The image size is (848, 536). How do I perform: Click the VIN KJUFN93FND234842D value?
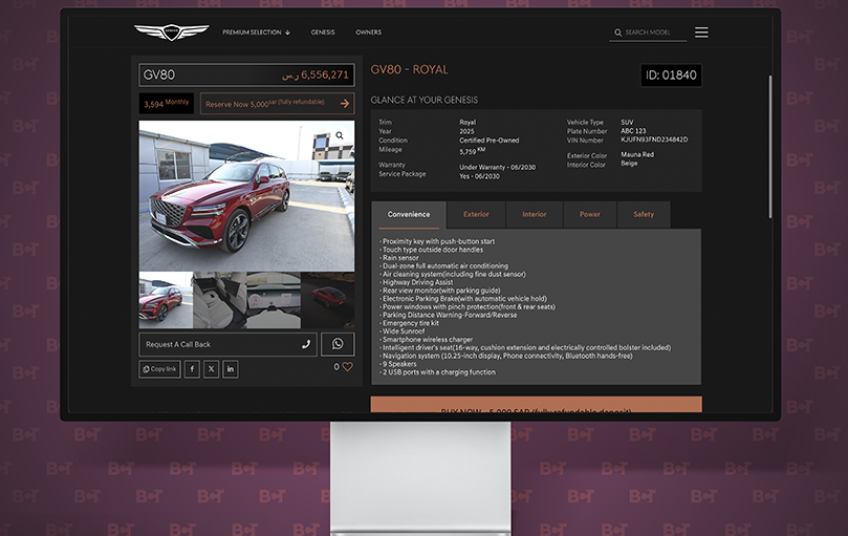point(654,140)
